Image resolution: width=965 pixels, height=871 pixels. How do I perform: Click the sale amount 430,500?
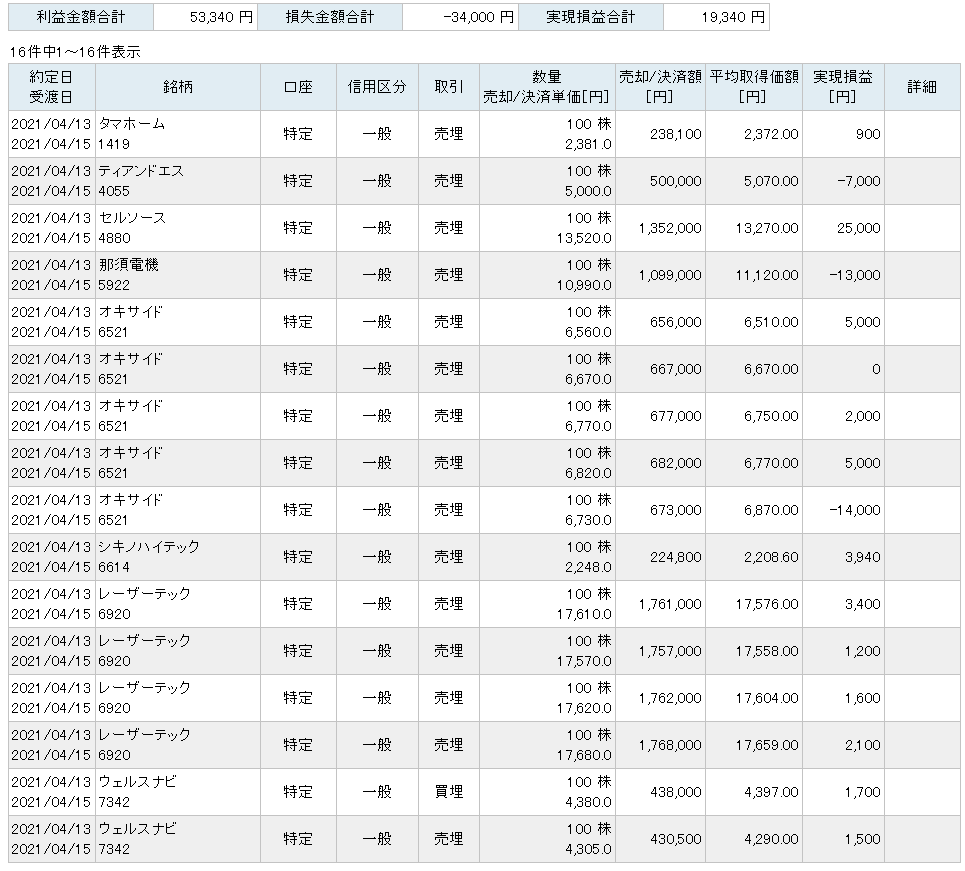pos(676,839)
